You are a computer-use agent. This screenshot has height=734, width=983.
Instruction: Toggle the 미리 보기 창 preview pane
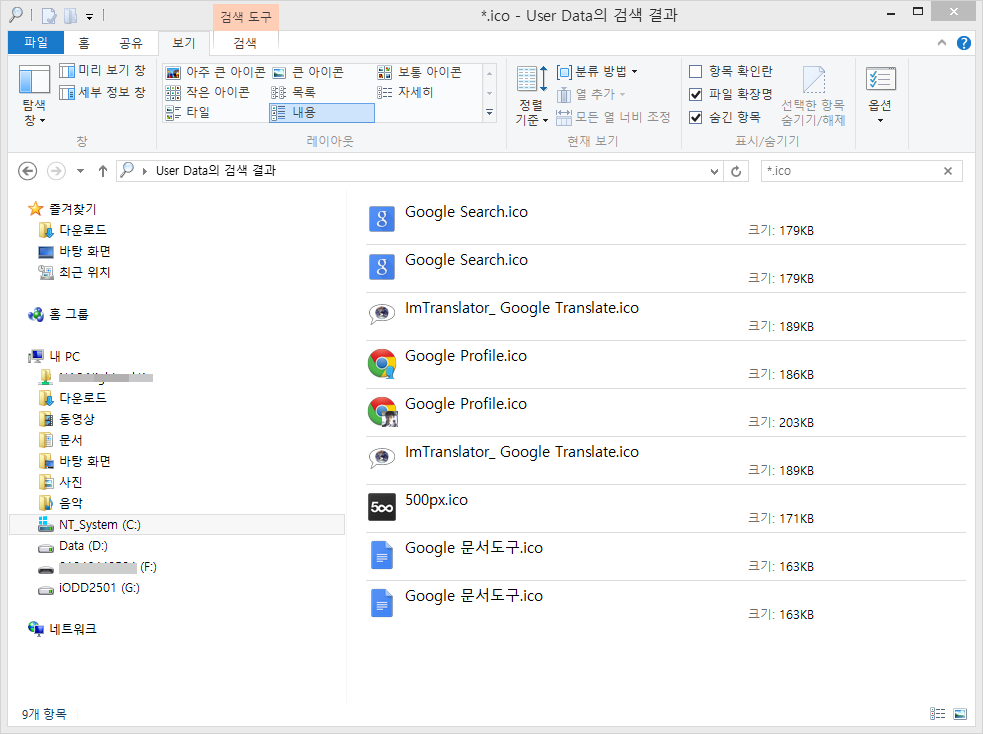point(103,70)
